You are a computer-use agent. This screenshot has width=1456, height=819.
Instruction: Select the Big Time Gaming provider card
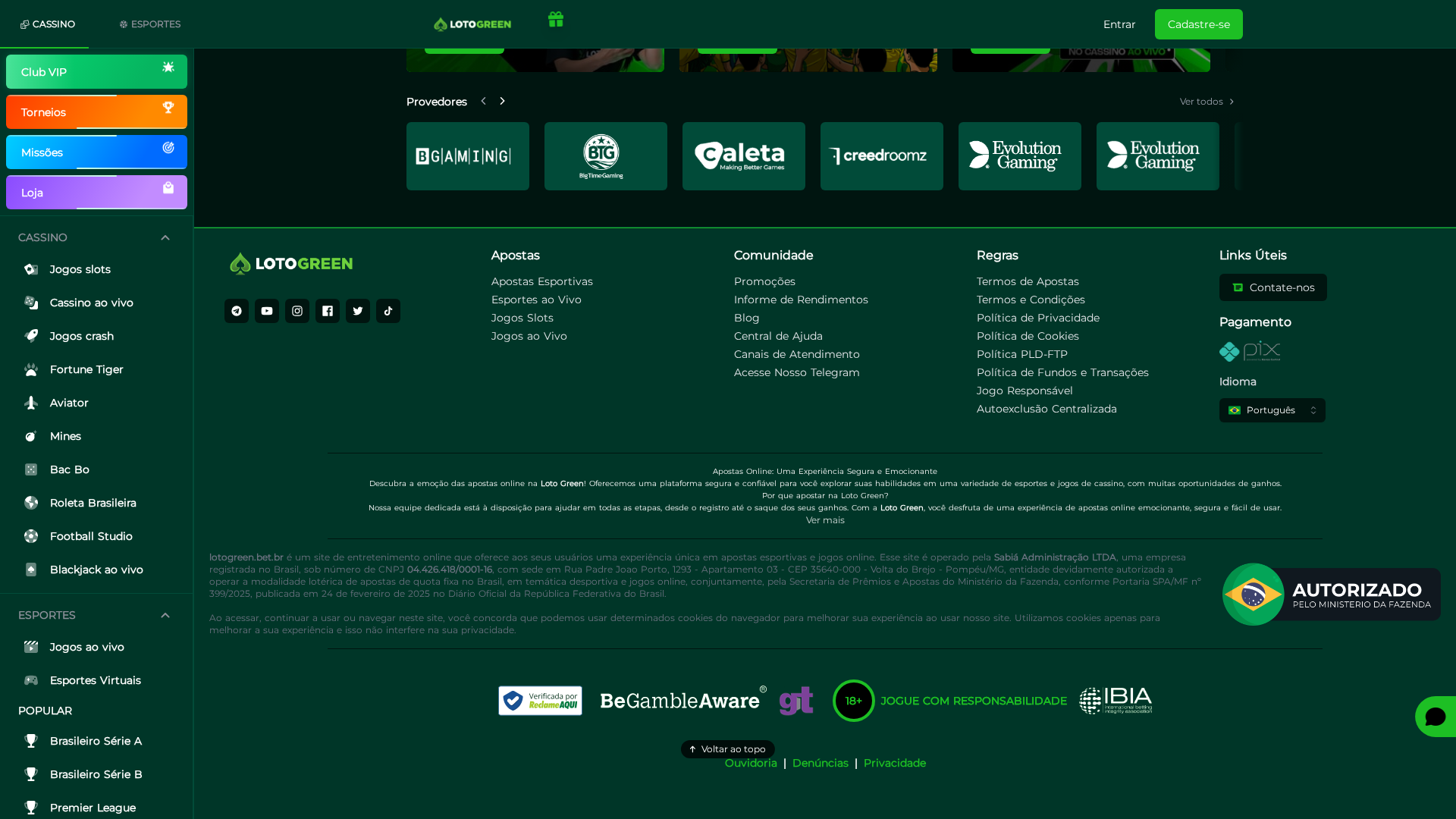606,156
